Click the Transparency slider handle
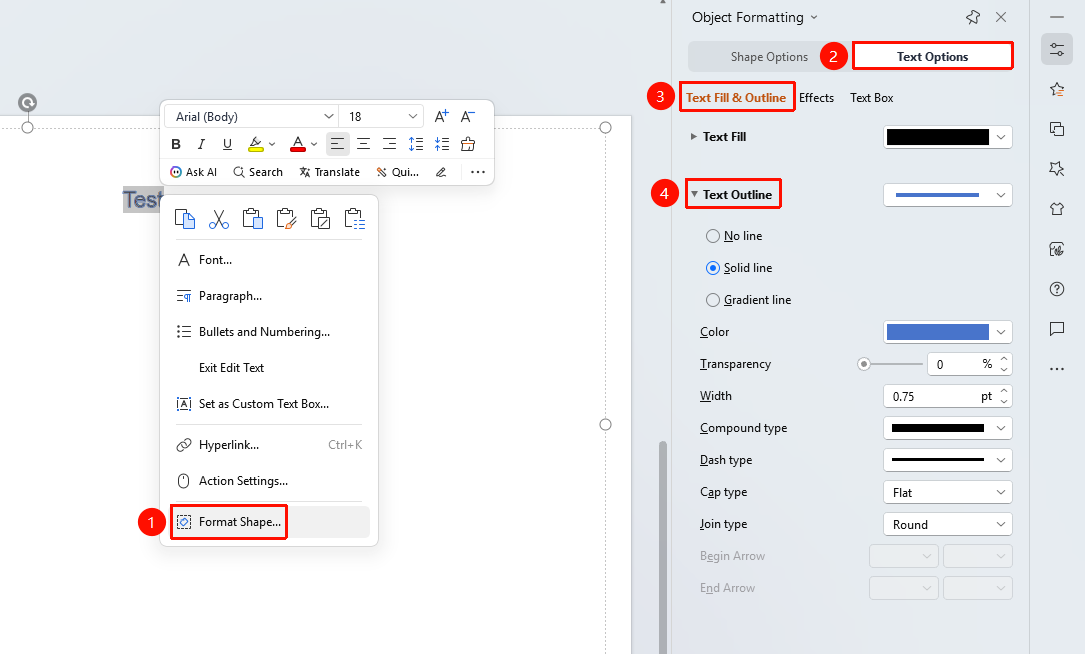This screenshot has width=1085, height=654. coord(864,364)
